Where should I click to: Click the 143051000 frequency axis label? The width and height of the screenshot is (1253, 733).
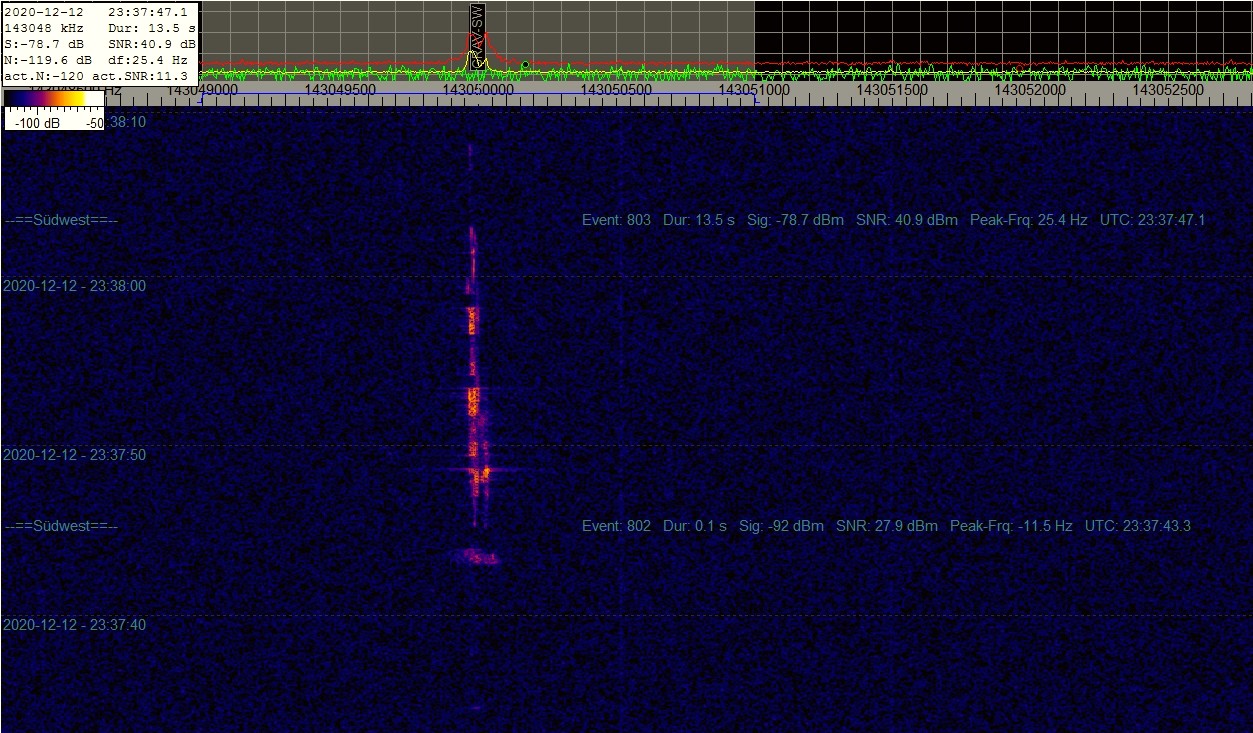[x=755, y=90]
